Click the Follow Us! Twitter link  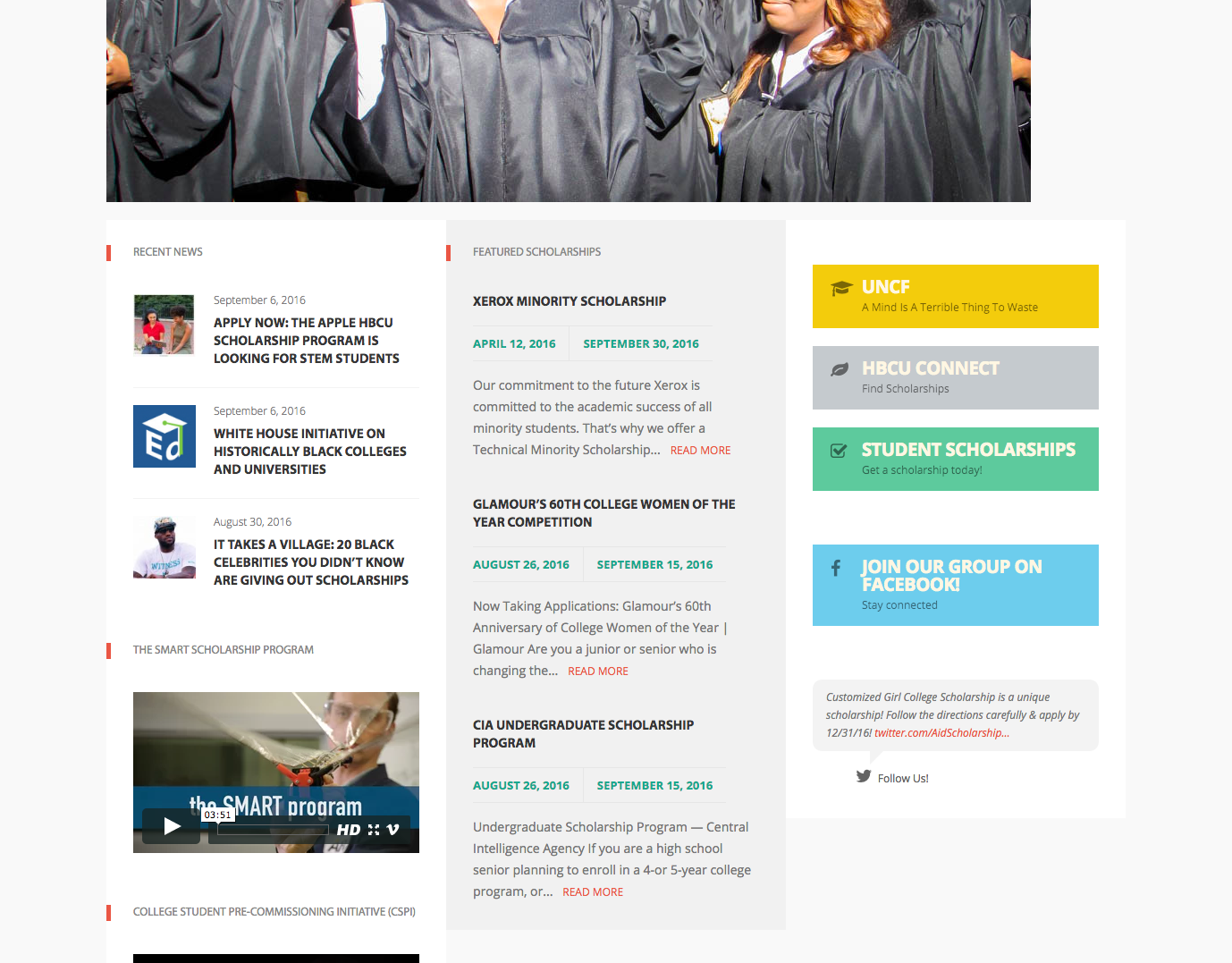pyautogui.click(x=903, y=779)
